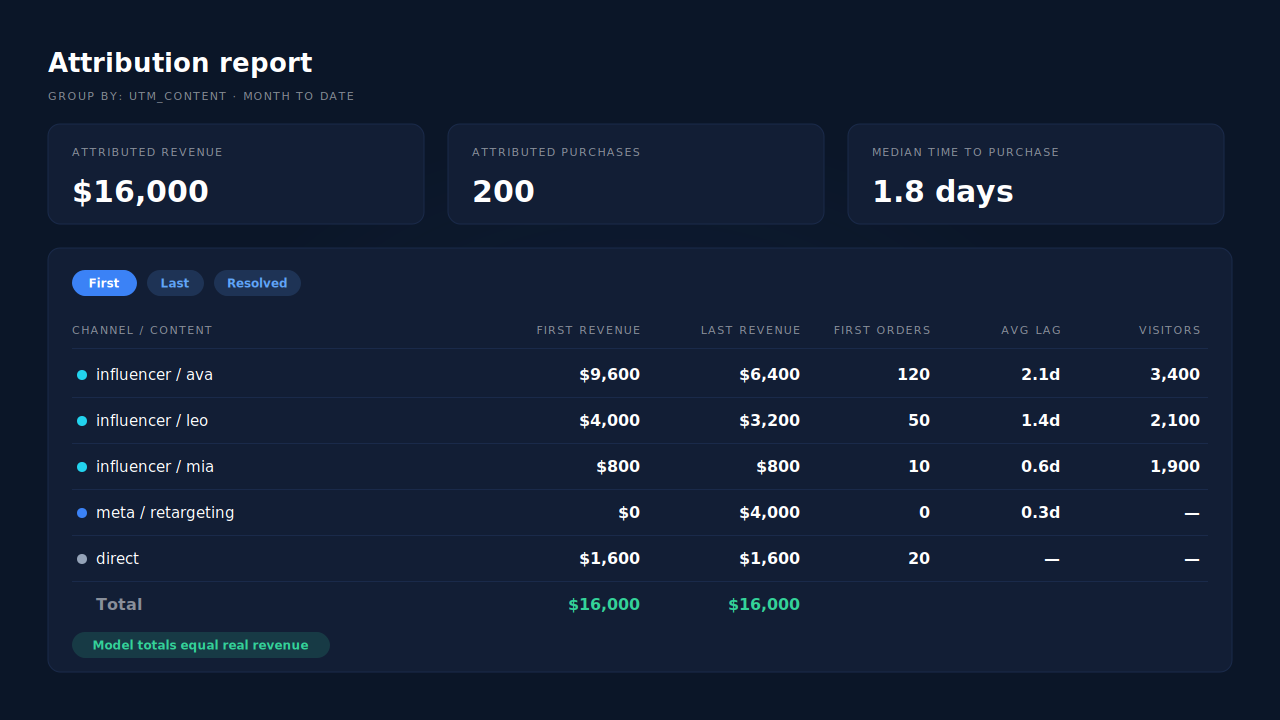Click the 'Group by: utm_content' subtitle
This screenshot has width=1280, height=720.
(201, 96)
